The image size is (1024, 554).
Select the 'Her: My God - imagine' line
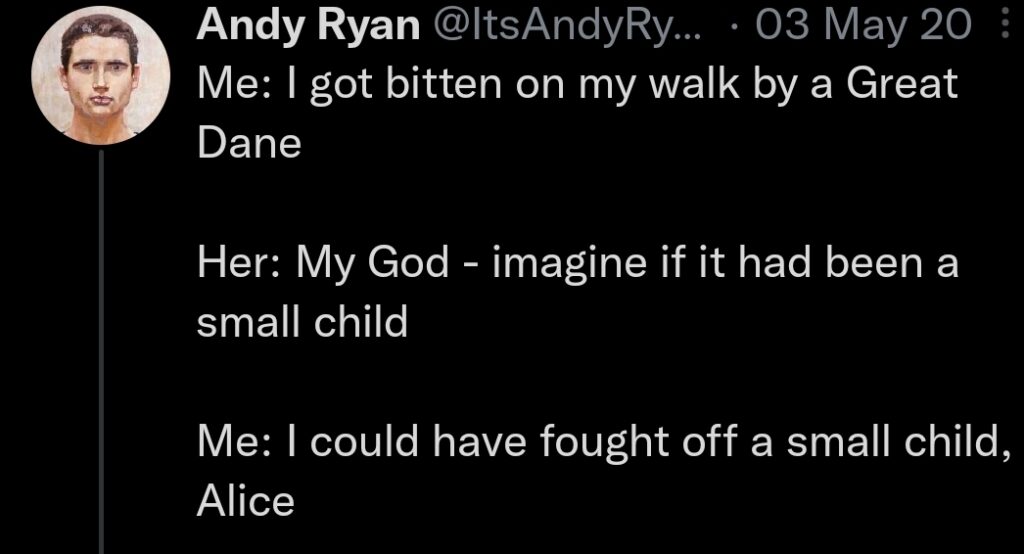click(x=578, y=263)
